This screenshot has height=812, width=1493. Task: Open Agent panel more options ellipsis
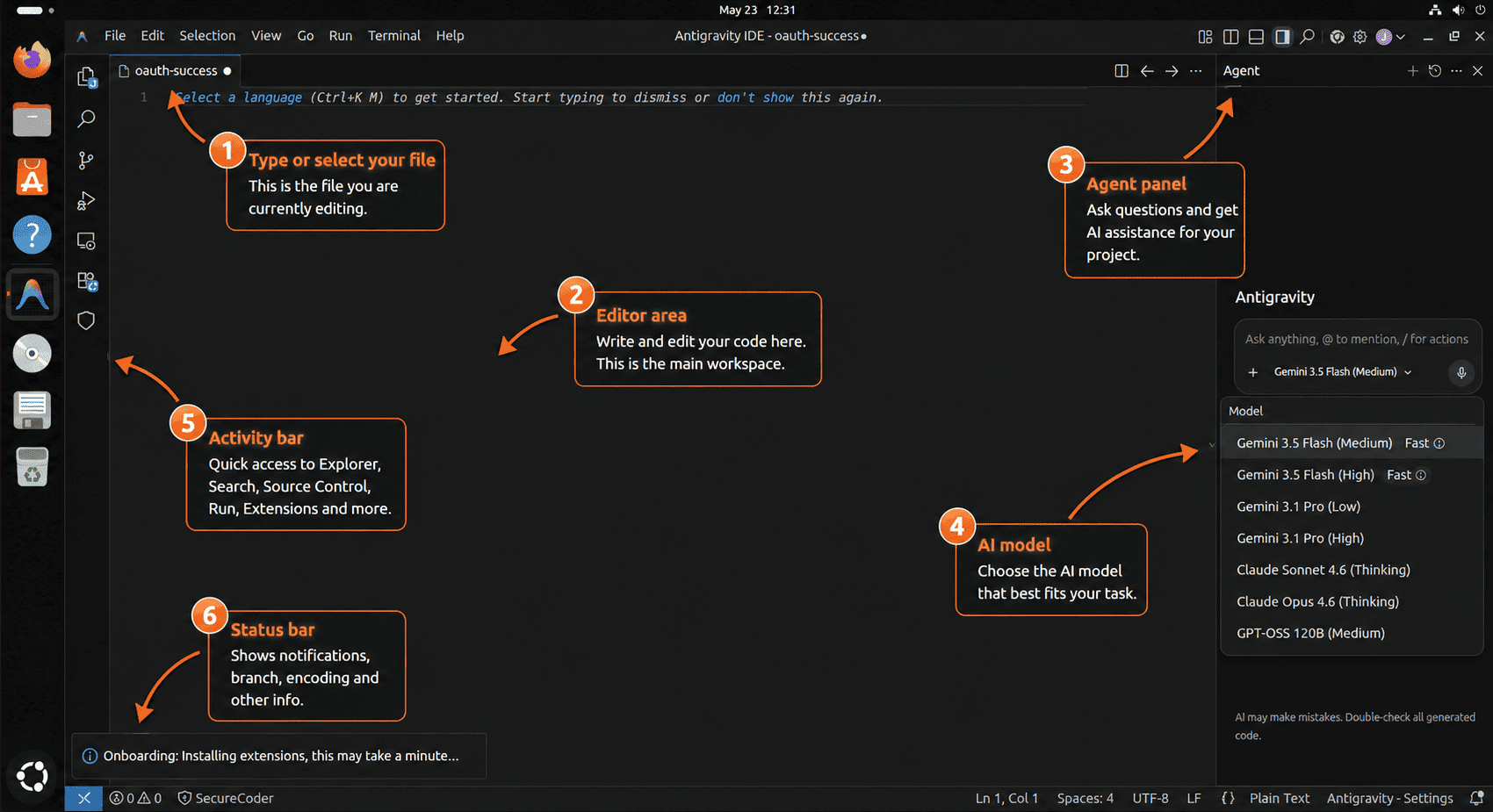pos(1457,70)
